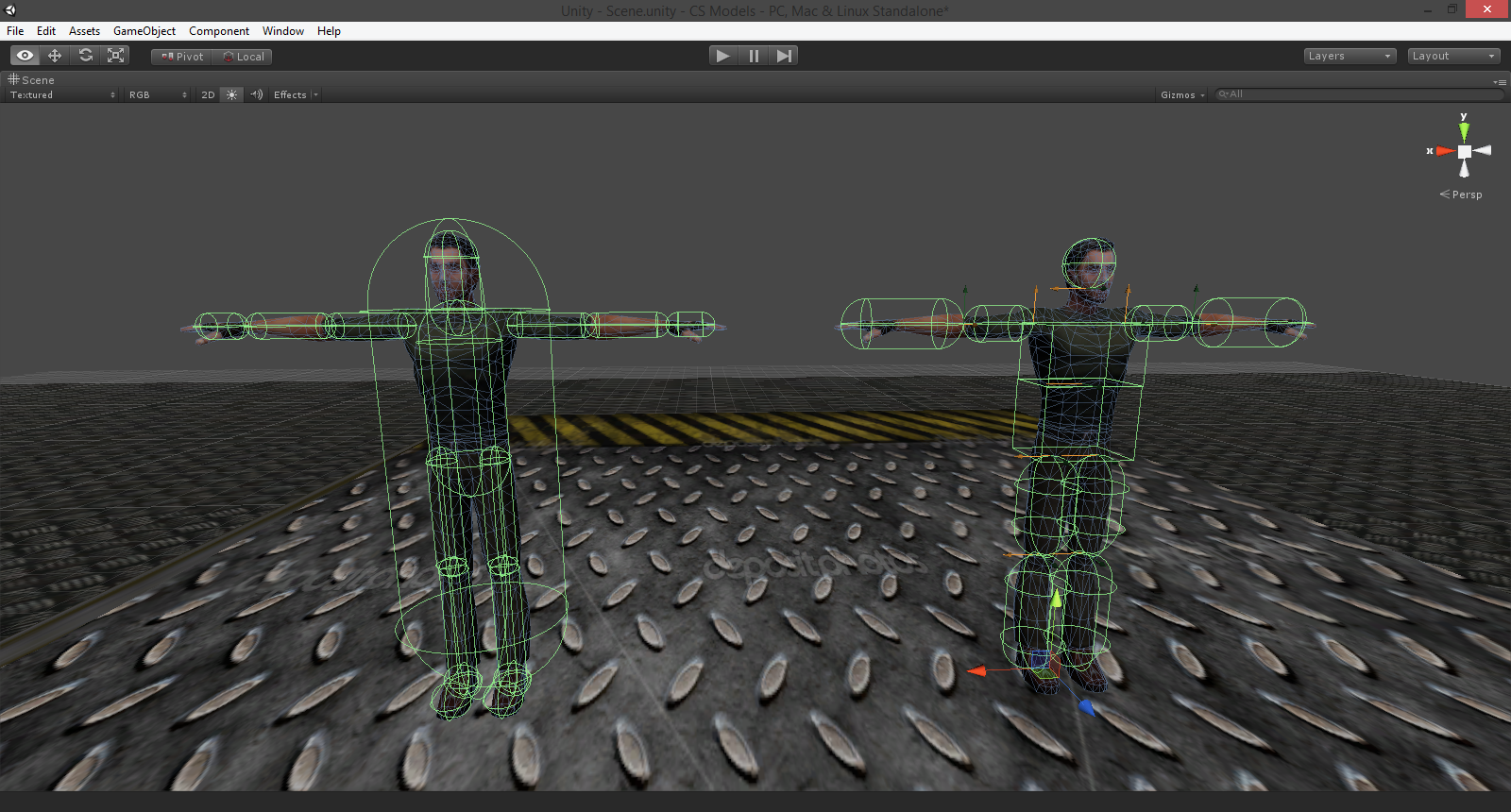Click the Step forward button
Image resolution: width=1511 pixels, height=812 pixels.
pos(784,56)
